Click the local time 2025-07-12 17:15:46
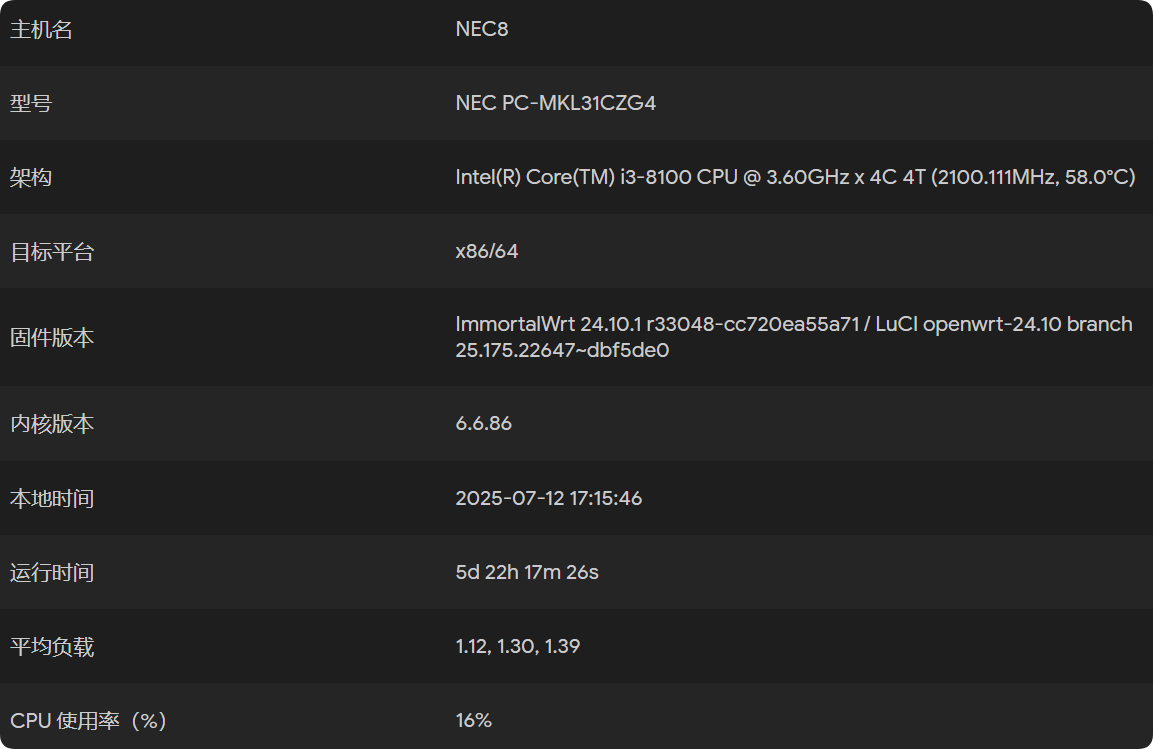The height and width of the screenshot is (749, 1153). [x=548, y=498]
